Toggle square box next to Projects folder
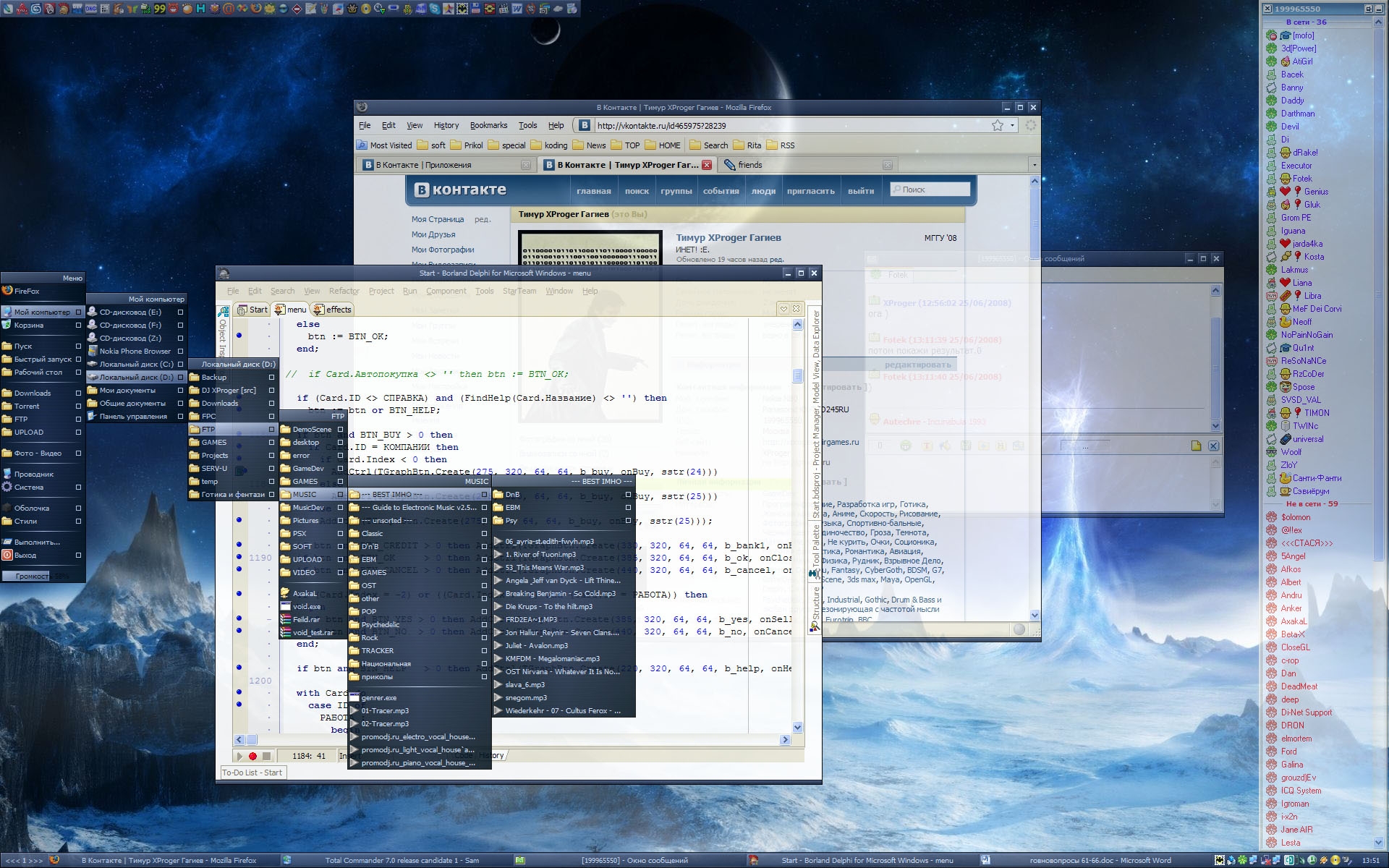 pyautogui.click(x=271, y=456)
